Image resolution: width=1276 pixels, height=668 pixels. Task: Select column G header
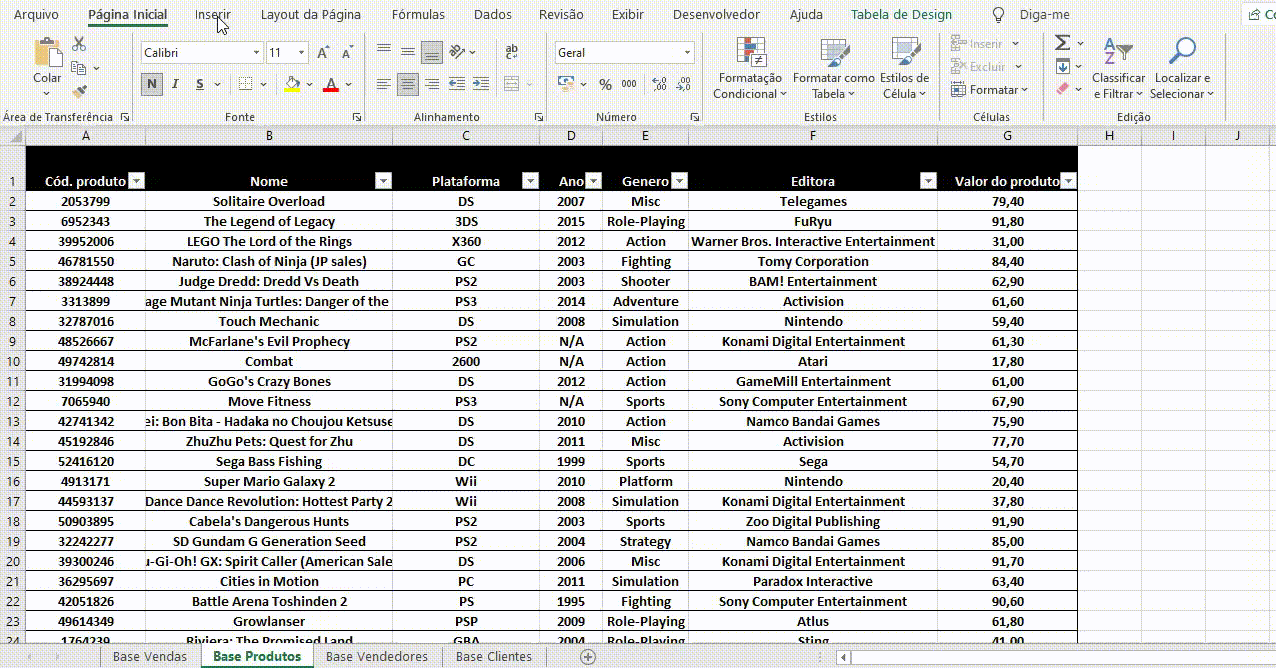coord(1007,135)
